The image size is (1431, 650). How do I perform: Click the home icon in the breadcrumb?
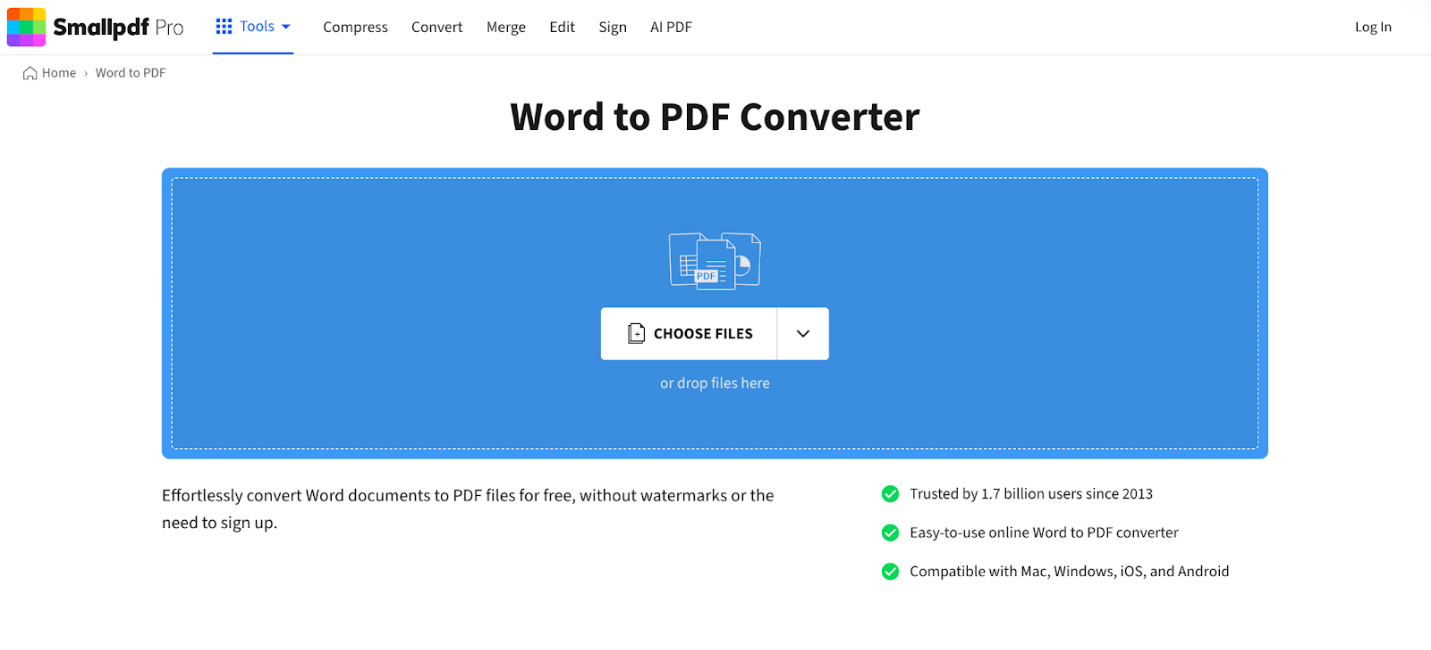point(29,72)
